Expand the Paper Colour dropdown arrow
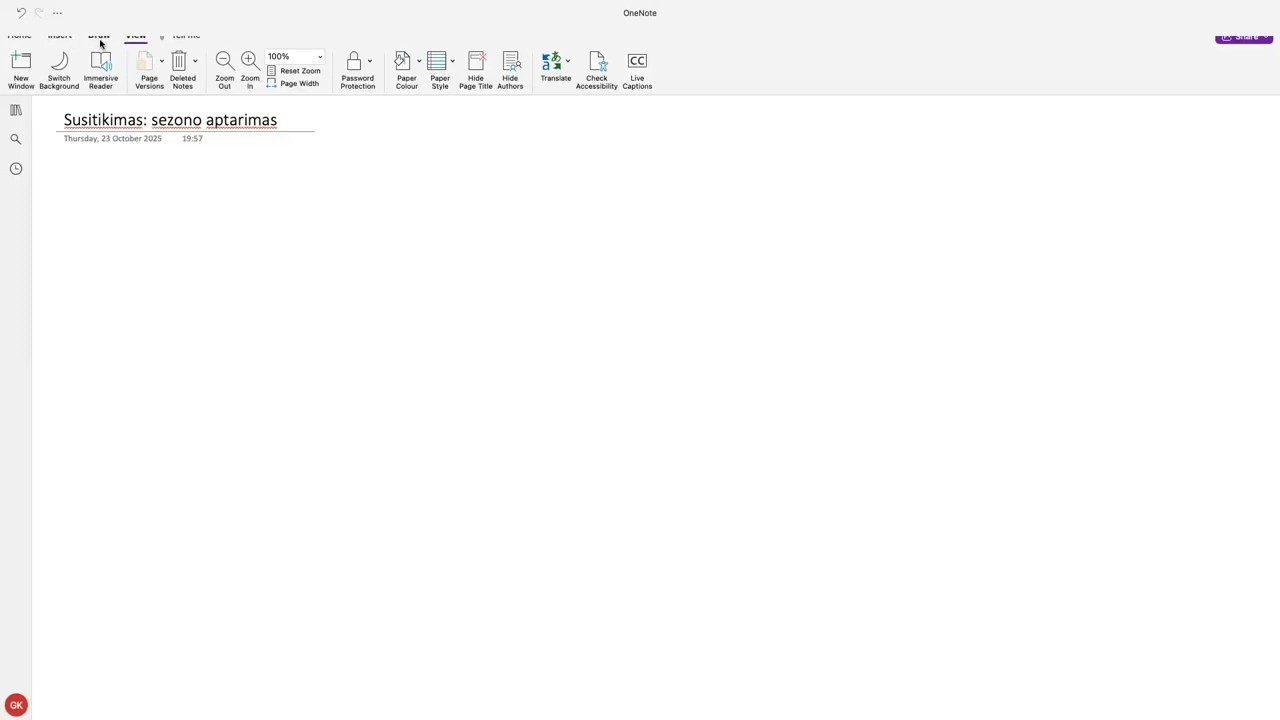This screenshot has width=1280, height=720. (419, 61)
